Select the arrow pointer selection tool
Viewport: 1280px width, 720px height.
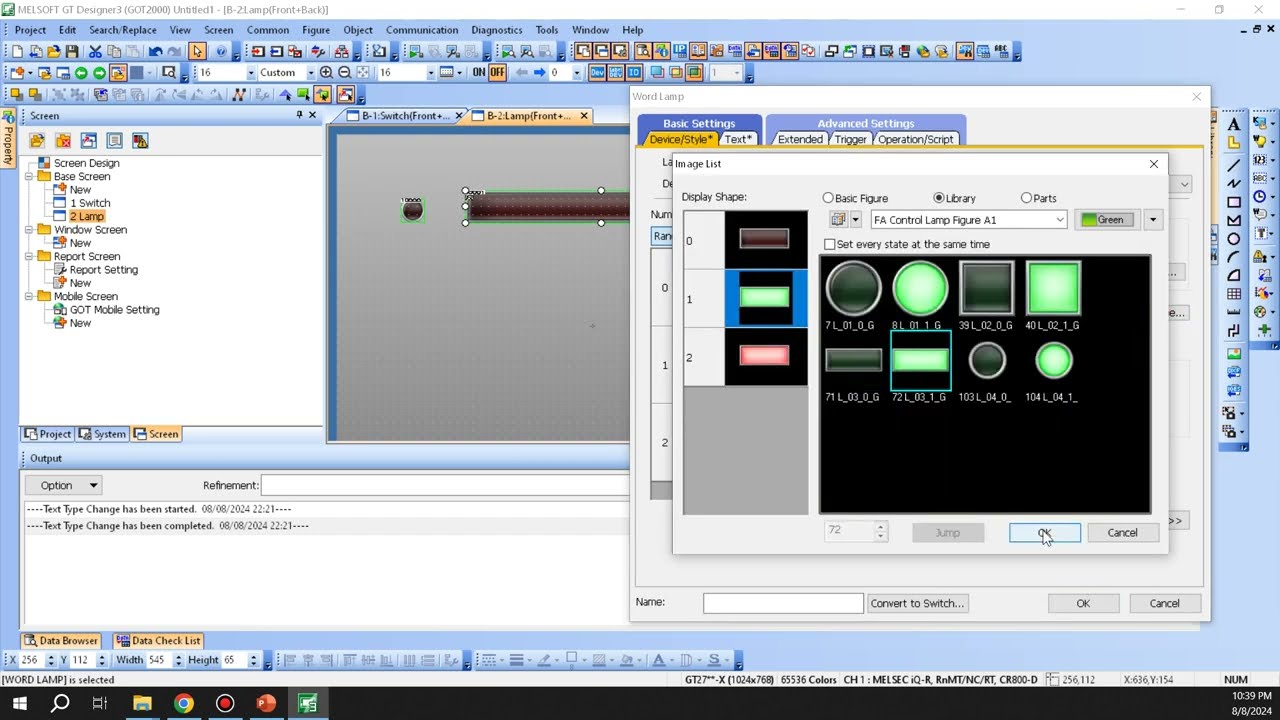point(197,51)
